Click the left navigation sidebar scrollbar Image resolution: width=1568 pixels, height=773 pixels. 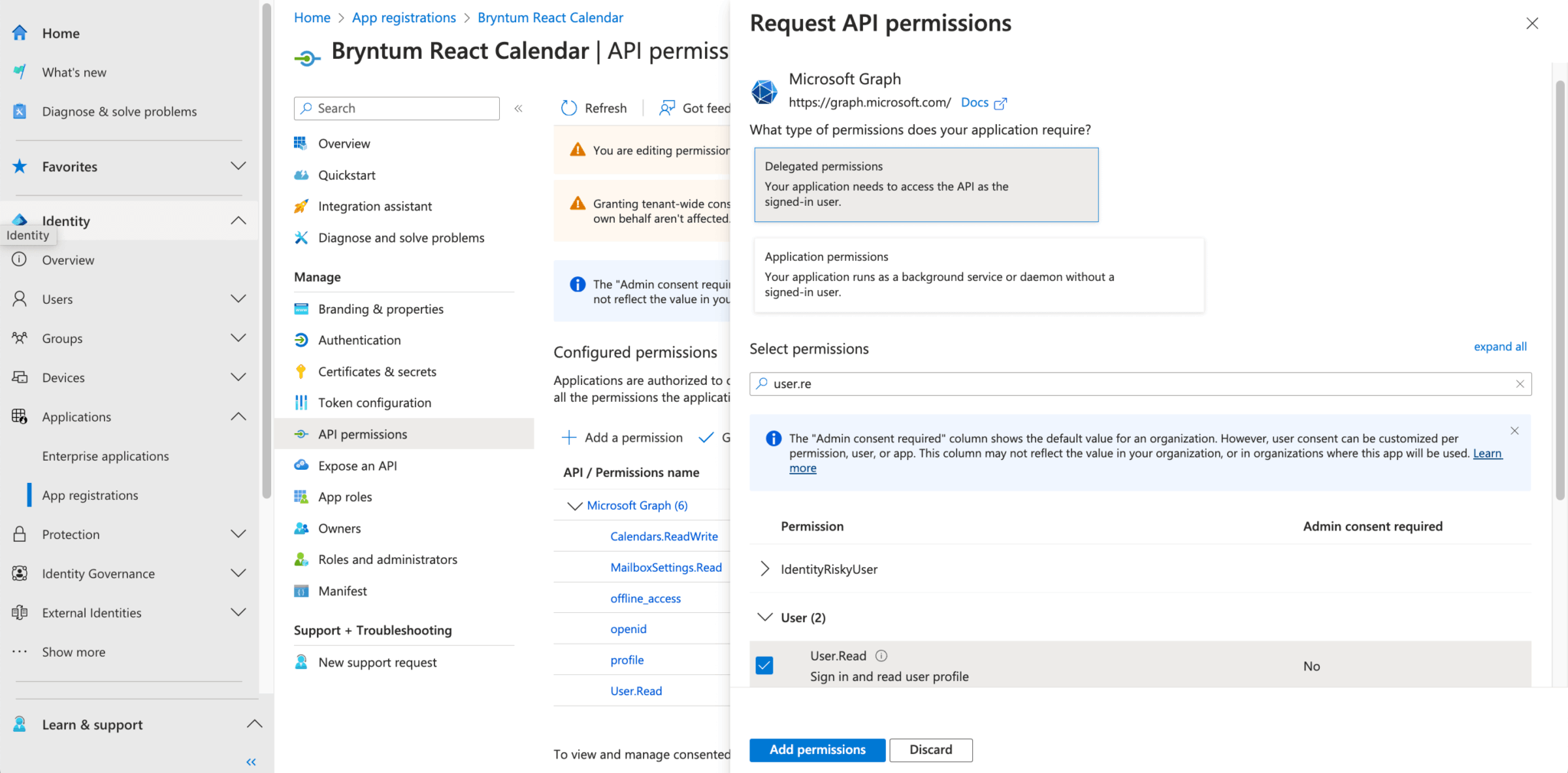click(x=266, y=253)
